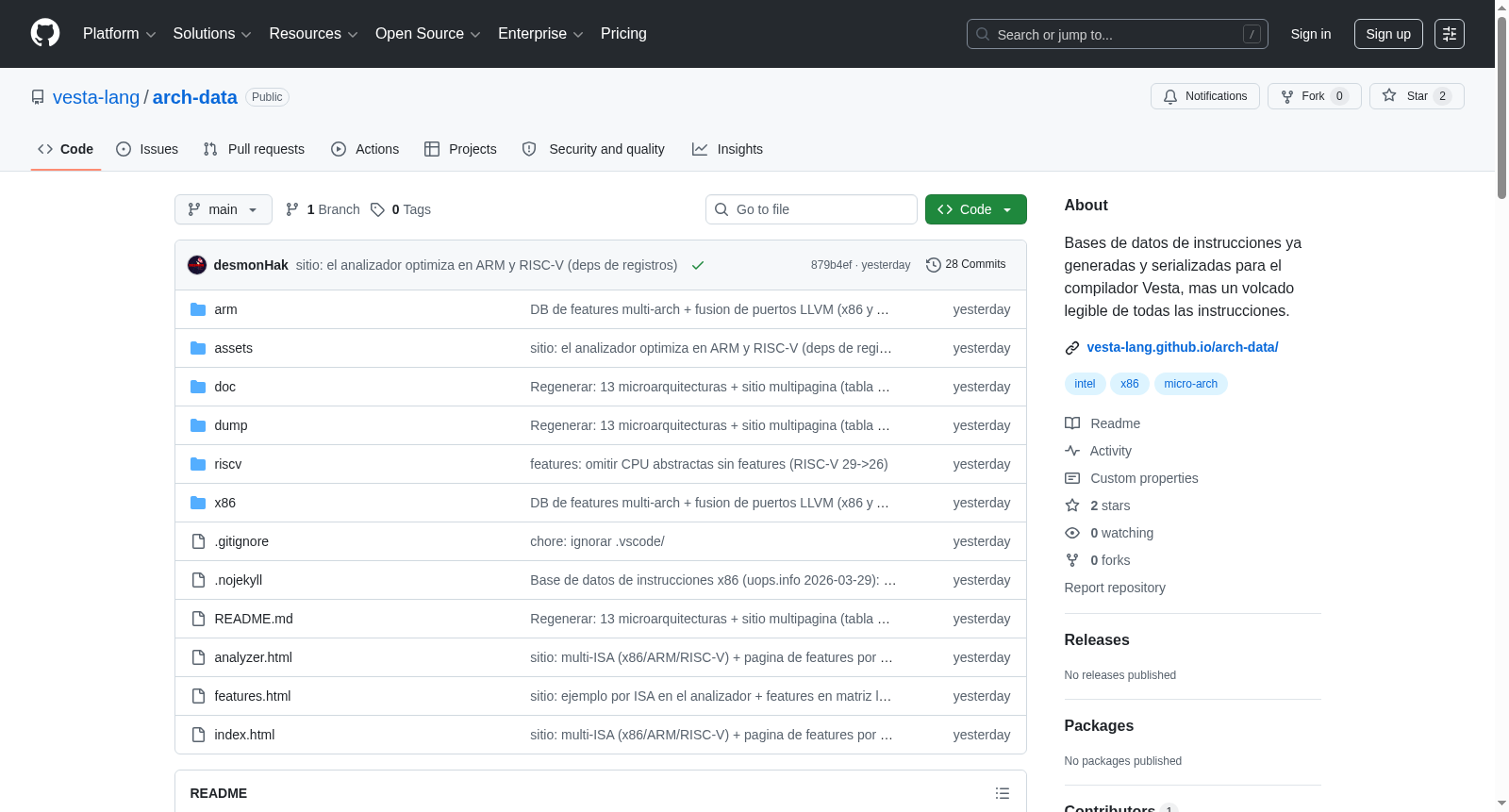Click the pulse icon beside Activity
Image resolution: width=1509 pixels, height=812 pixels.
[x=1072, y=451]
